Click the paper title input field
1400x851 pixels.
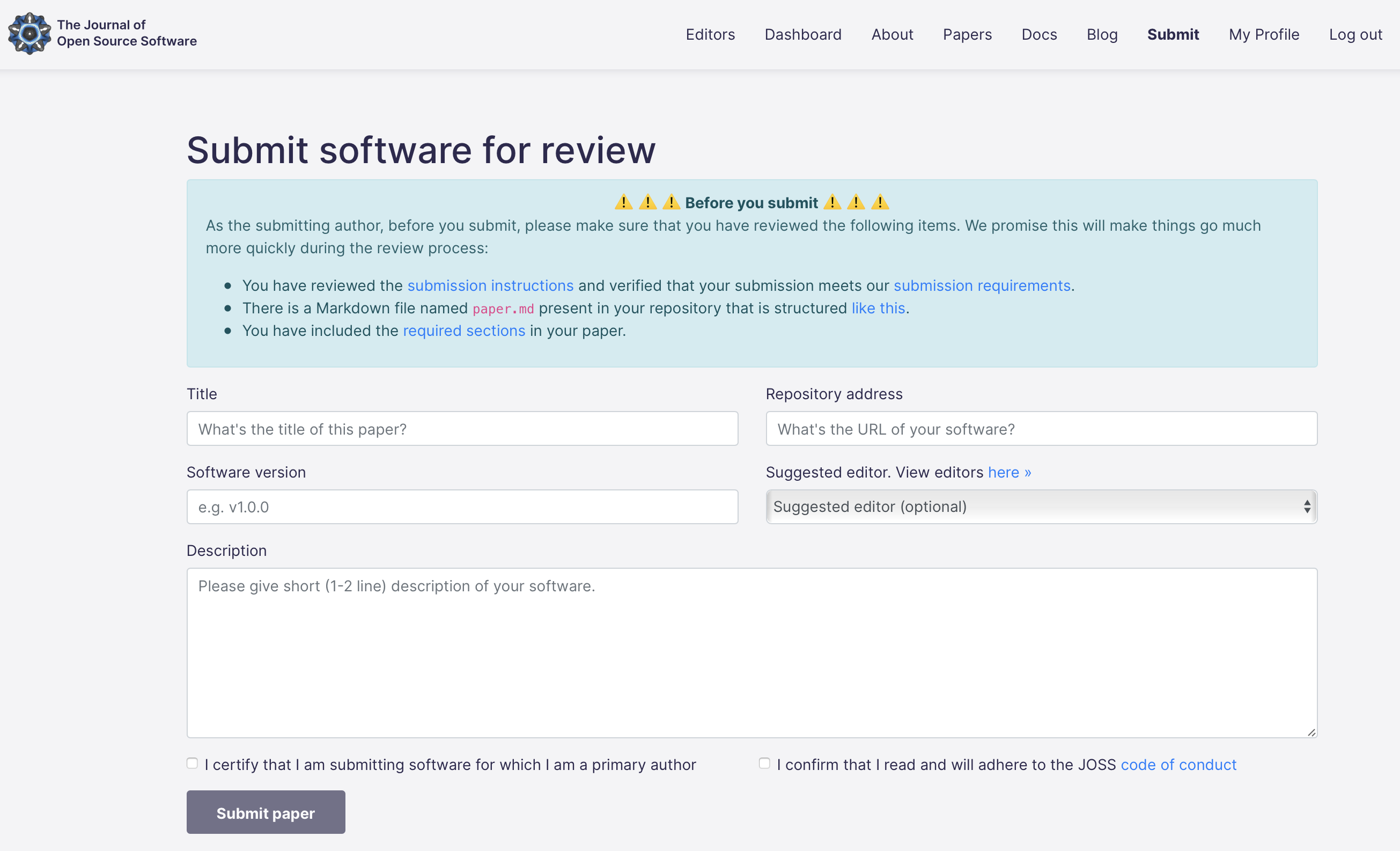tap(463, 428)
